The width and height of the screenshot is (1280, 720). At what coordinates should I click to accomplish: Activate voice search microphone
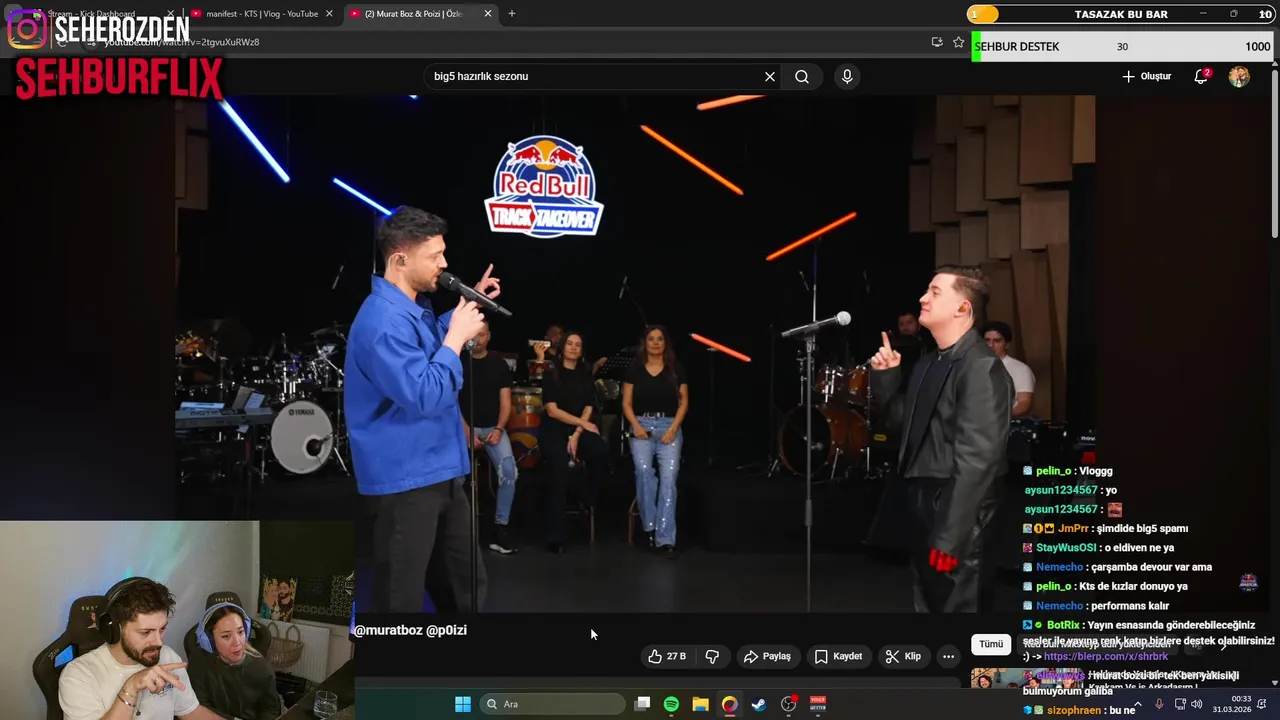[x=847, y=77]
